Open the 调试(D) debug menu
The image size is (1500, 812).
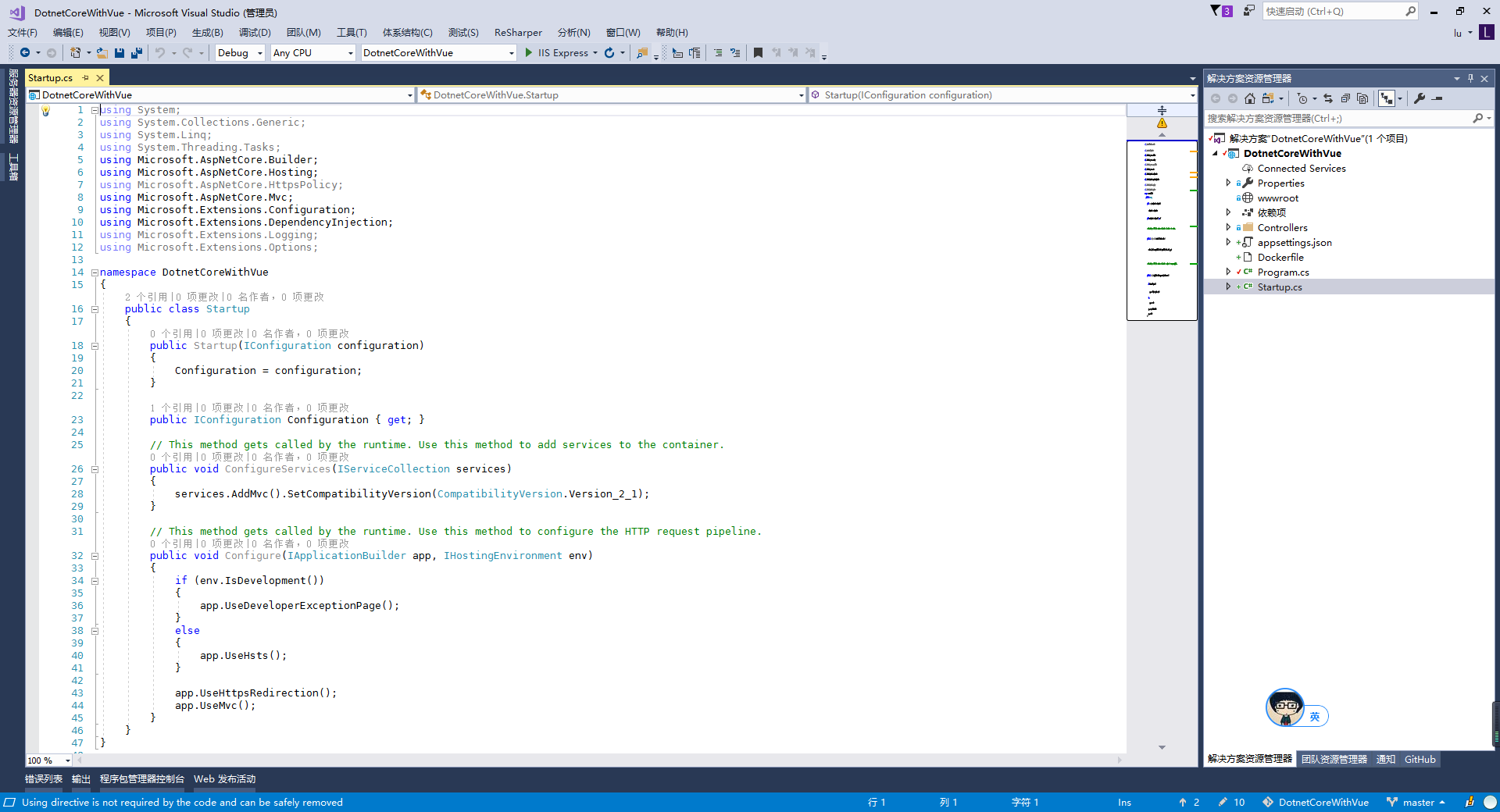click(x=255, y=32)
